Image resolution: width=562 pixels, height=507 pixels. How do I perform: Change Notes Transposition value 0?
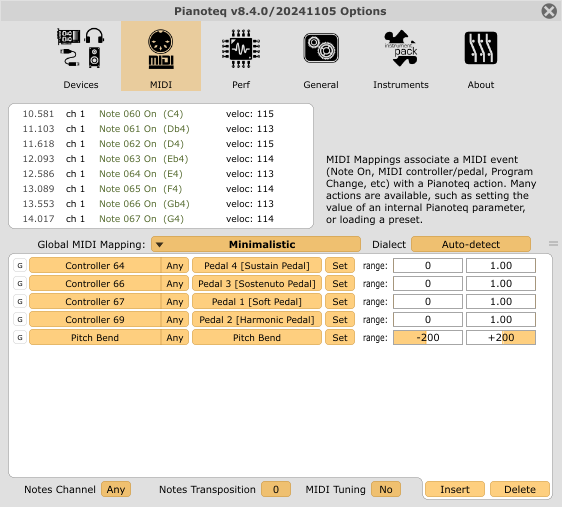point(276,489)
